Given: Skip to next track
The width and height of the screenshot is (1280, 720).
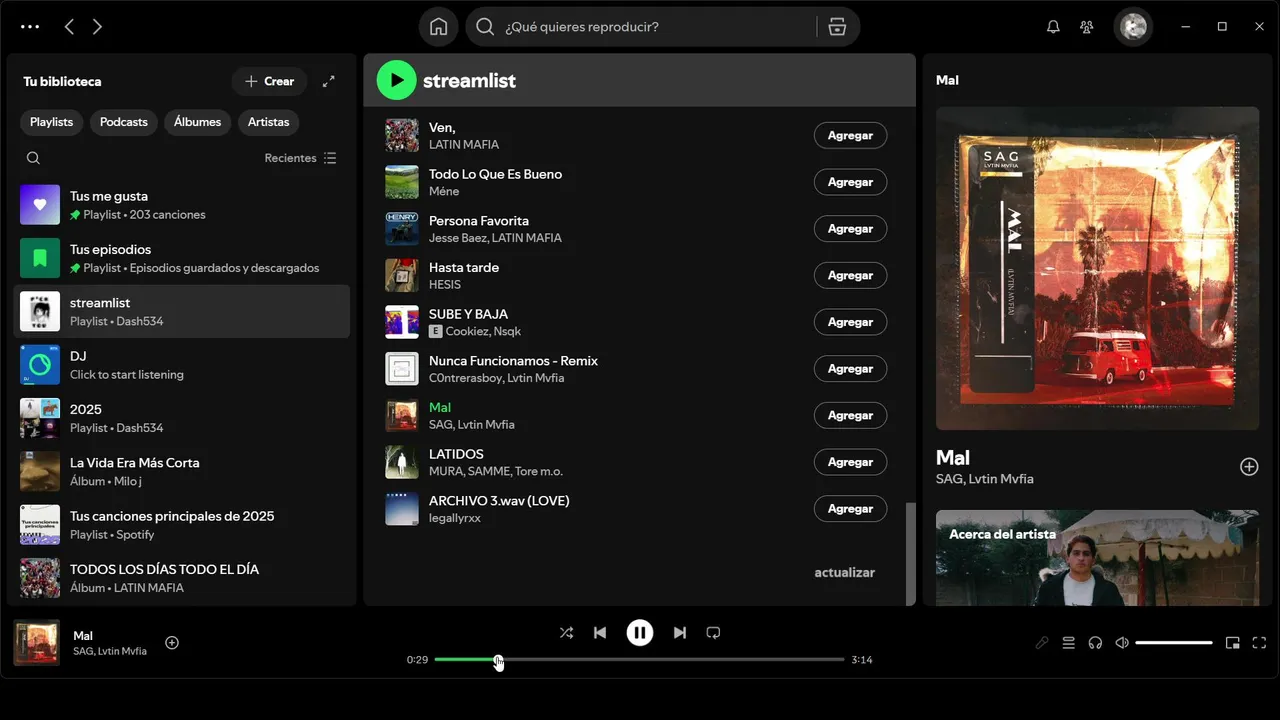Looking at the screenshot, I should click(x=680, y=633).
